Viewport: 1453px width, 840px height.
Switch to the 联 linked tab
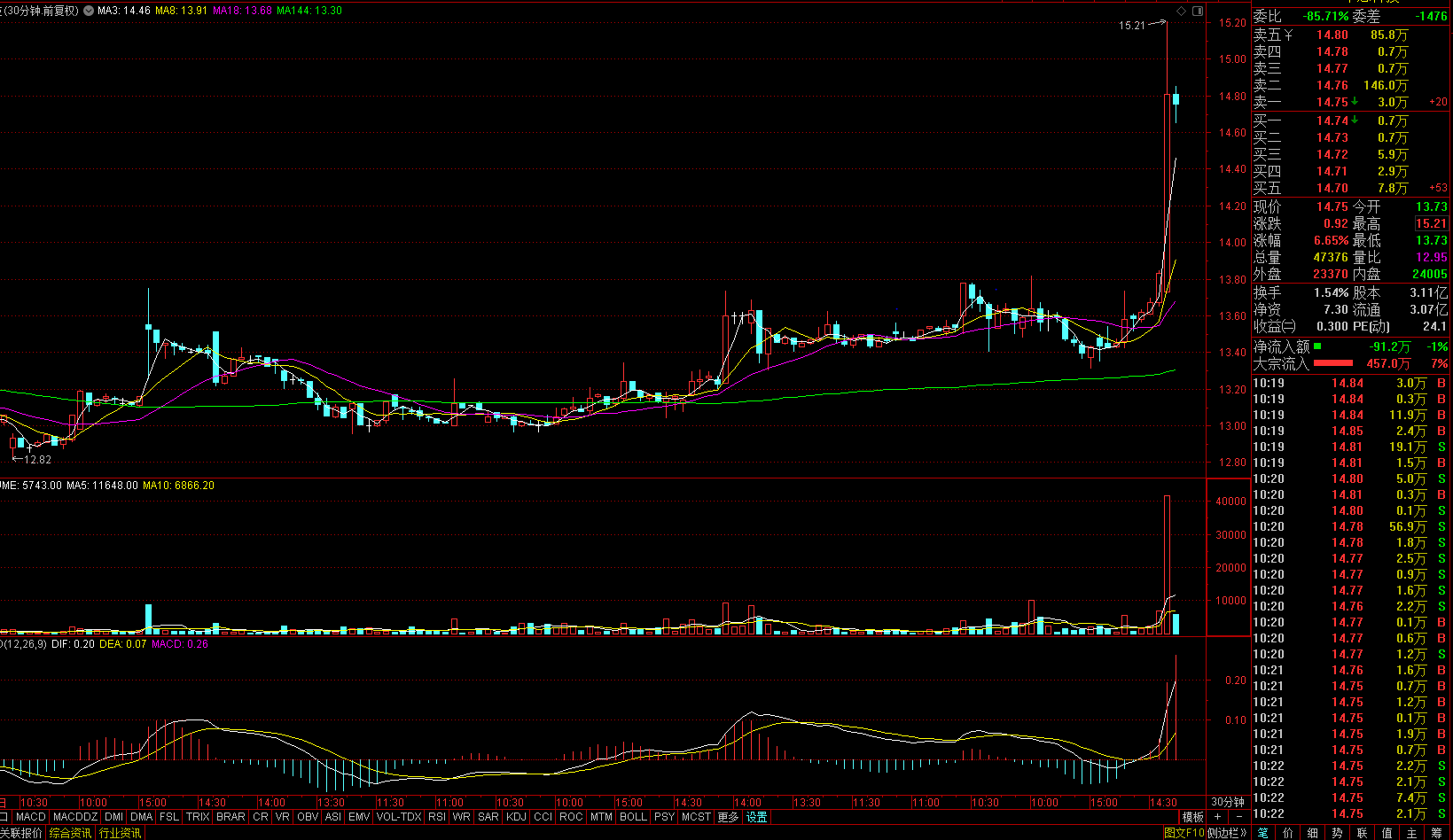point(1363,833)
